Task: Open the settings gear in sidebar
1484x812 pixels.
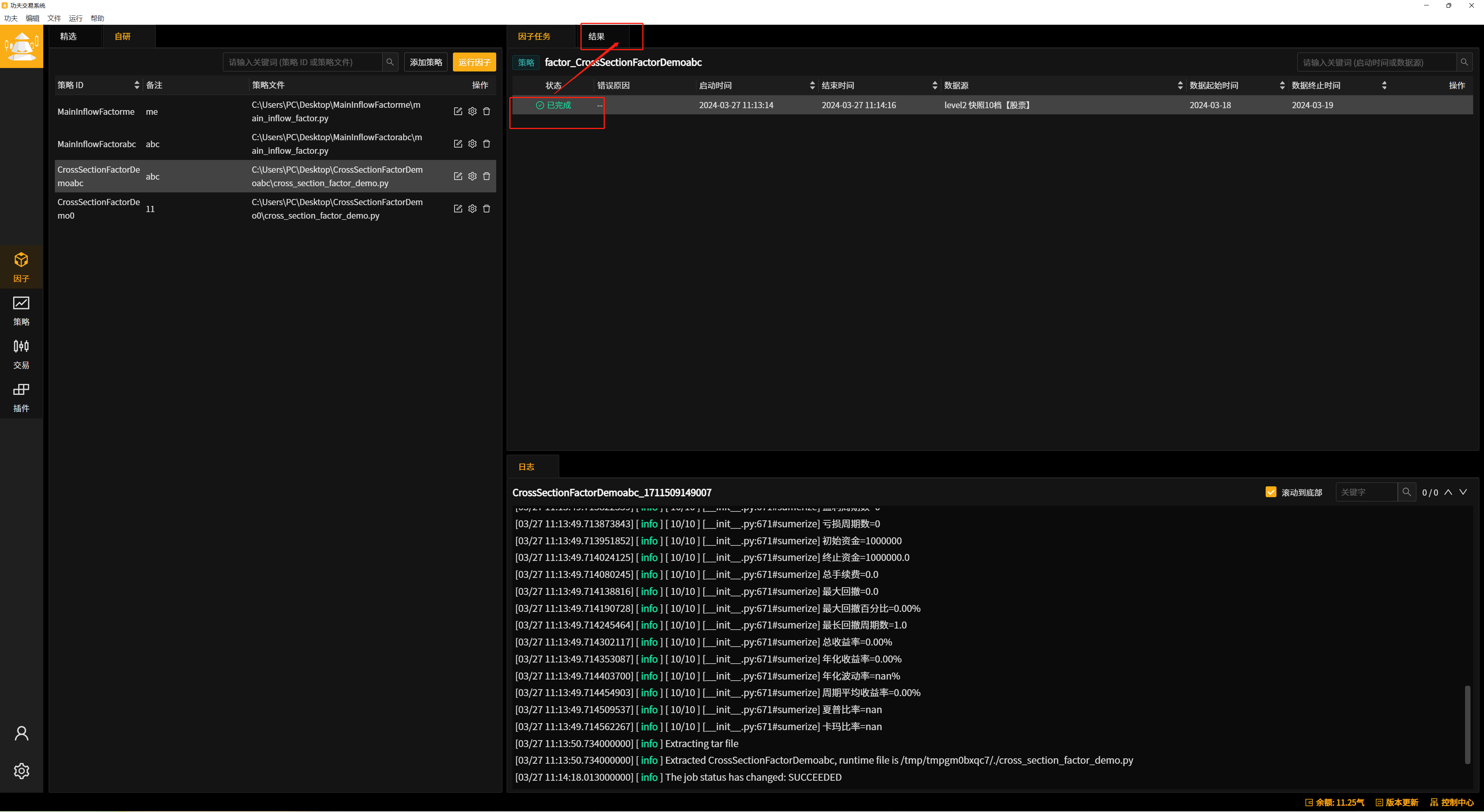Action: pyautogui.click(x=21, y=771)
